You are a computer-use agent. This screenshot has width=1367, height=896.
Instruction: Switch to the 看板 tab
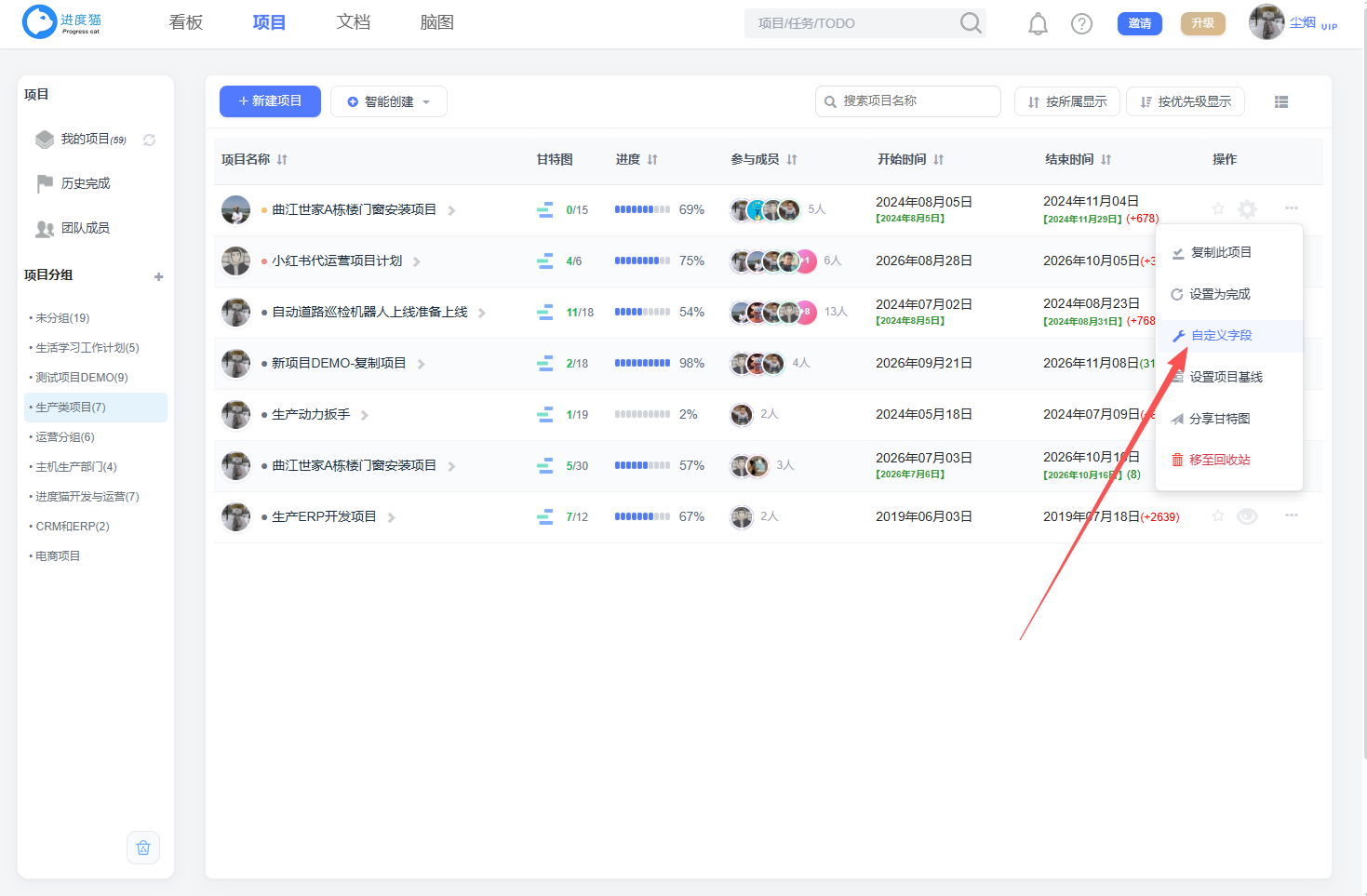click(x=186, y=22)
